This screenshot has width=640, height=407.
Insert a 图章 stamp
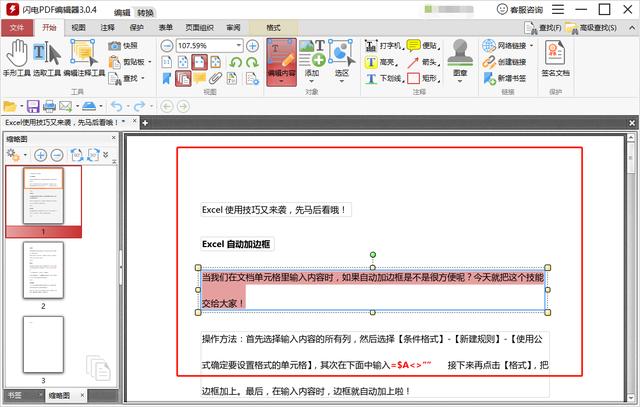460,57
